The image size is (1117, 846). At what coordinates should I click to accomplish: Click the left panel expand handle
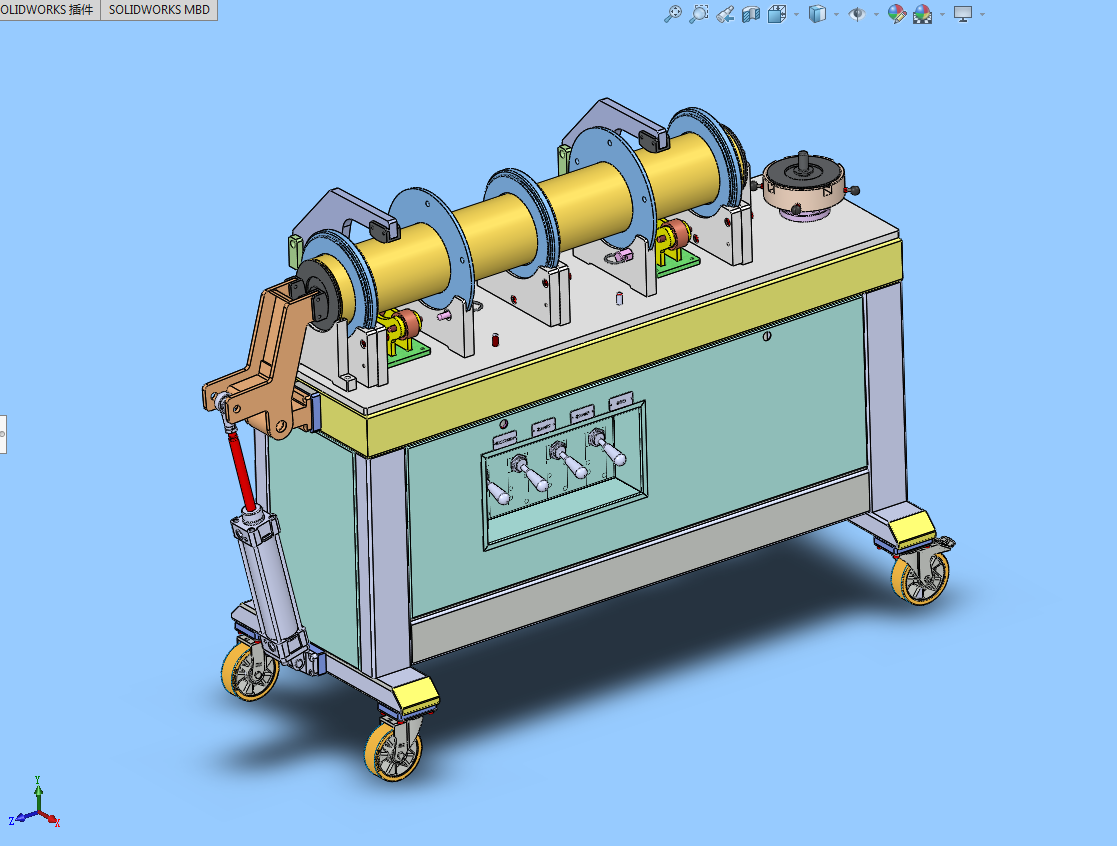click(3, 434)
